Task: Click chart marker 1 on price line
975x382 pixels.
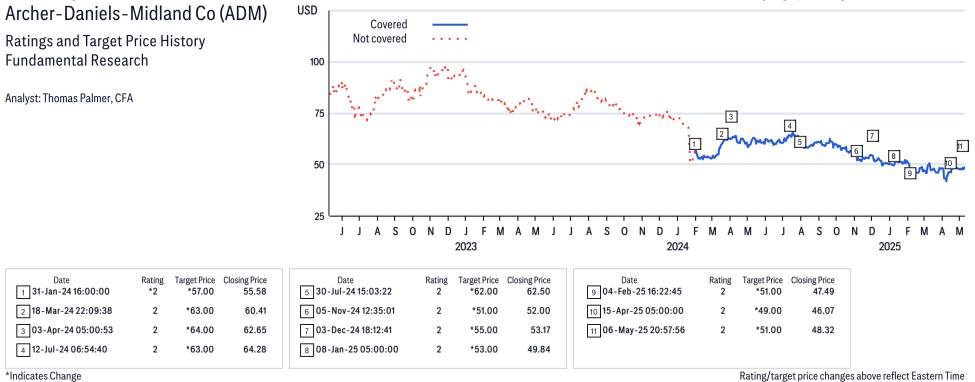Action: click(695, 144)
